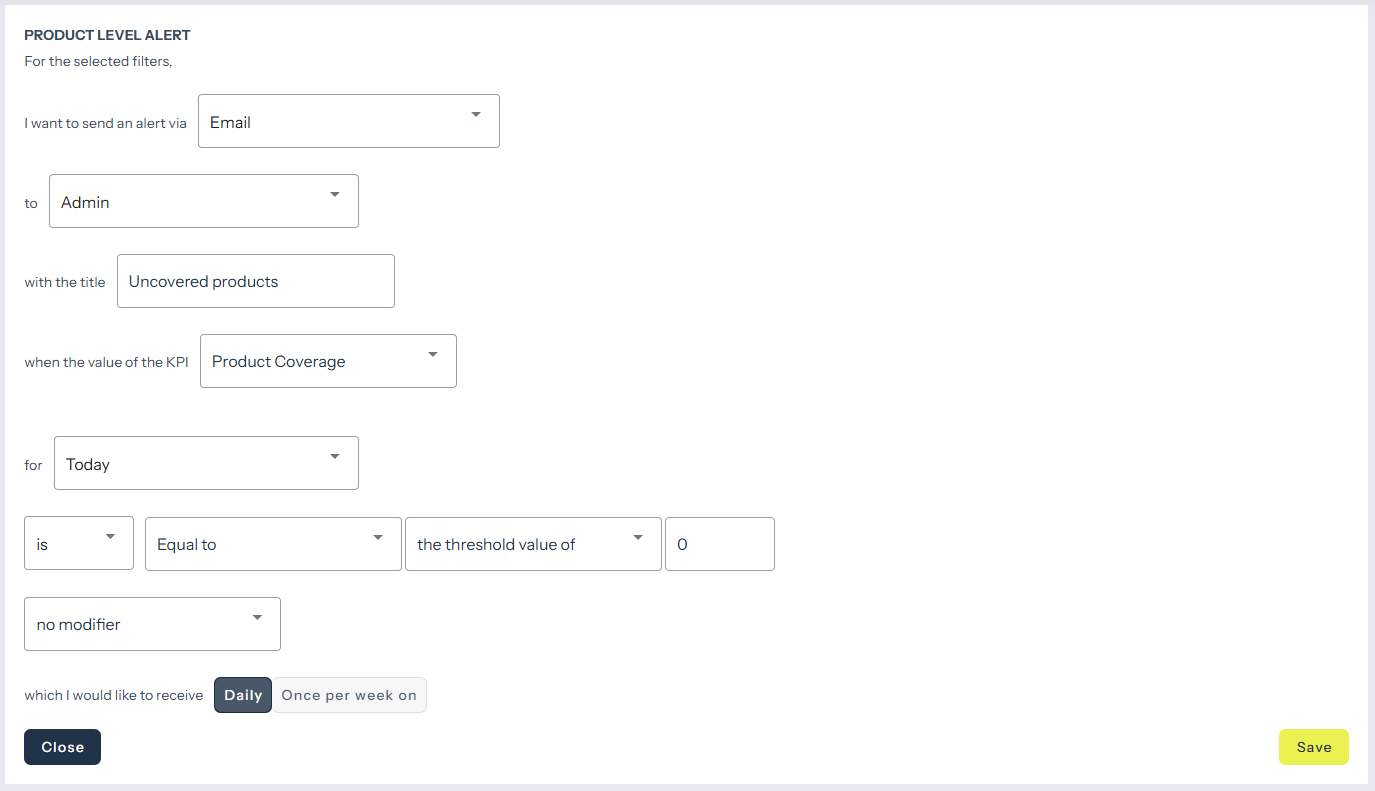Click the arrow icon in 'no modifier' box

(257, 617)
